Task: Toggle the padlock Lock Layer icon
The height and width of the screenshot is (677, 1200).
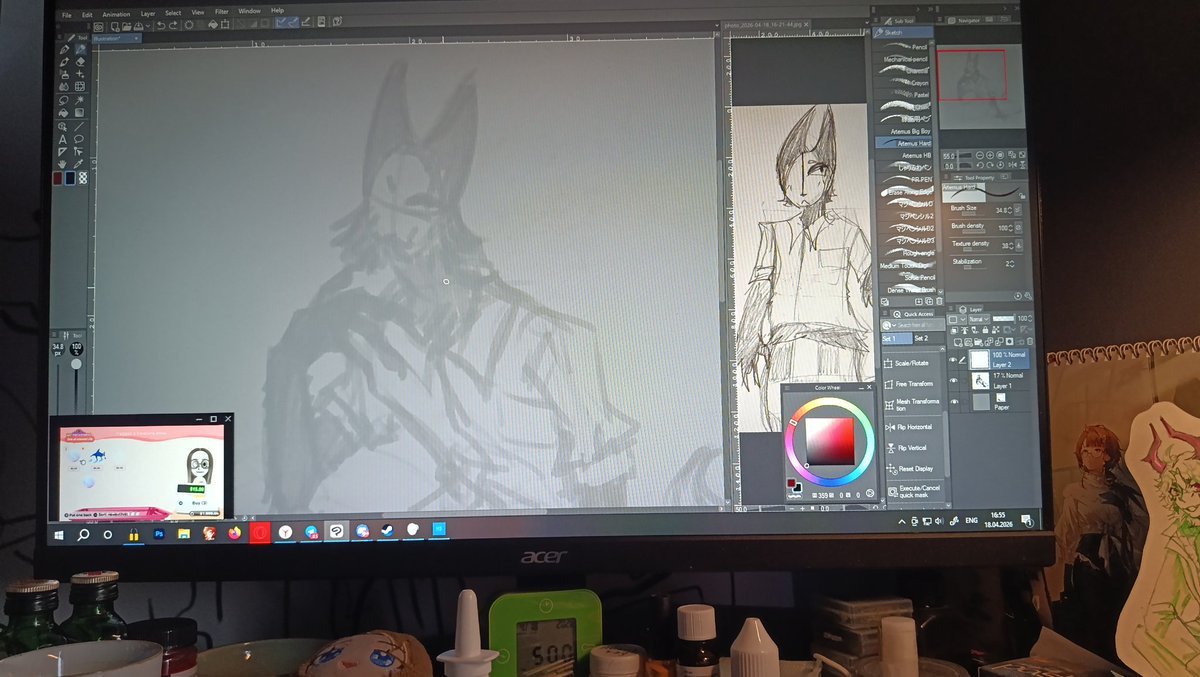Action: (985, 330)
